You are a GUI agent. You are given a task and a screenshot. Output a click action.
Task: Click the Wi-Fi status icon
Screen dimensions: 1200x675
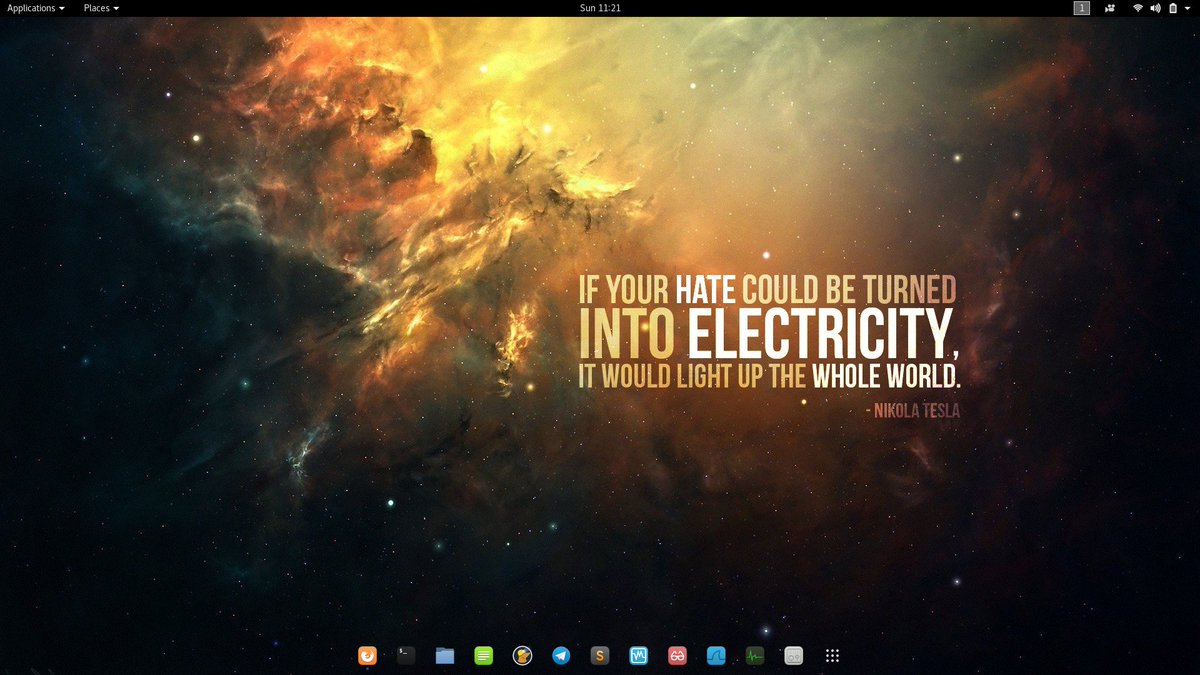(1138, 8)
